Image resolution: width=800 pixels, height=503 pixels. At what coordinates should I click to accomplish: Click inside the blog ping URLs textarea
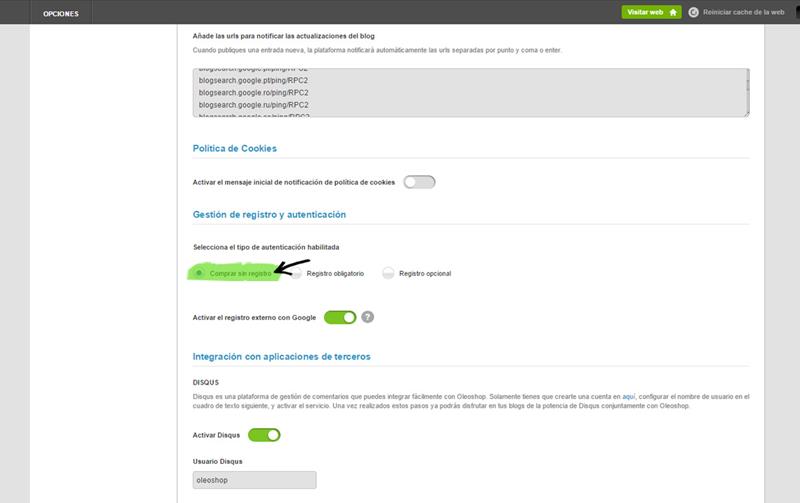coord(460,93)
